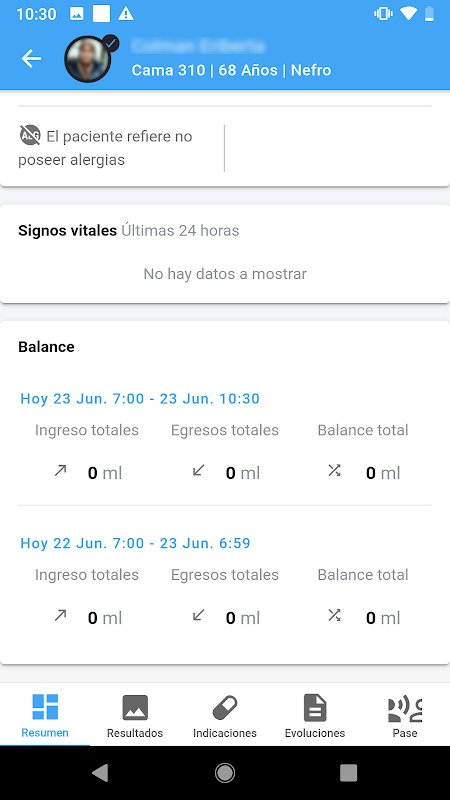
Task: Open the patient profile photo
Action: pyautogui.click(x=88, y=59)
